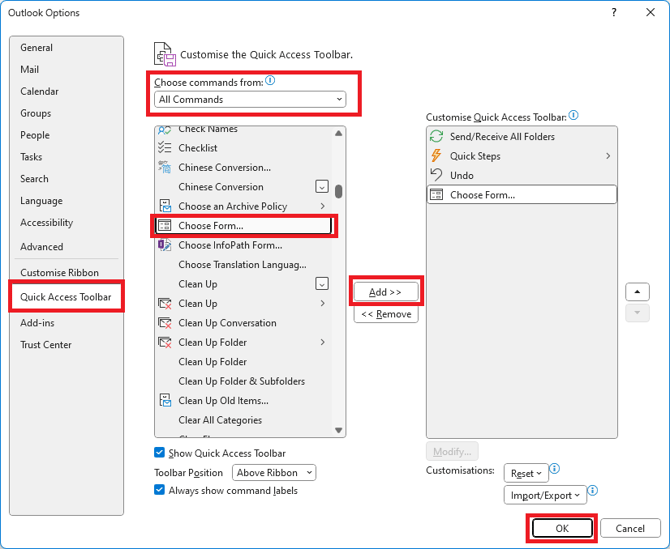Select the Quick Steps lightning icon
670x549 pixels.
(x=436, y=156)
